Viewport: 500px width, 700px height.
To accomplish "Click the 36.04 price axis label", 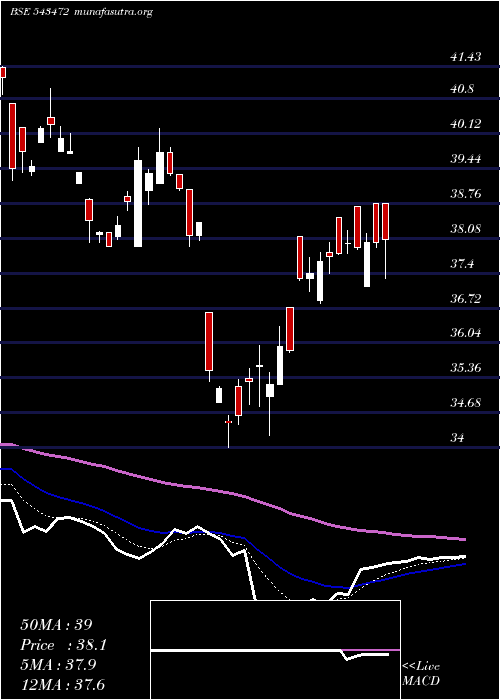I will click(x=465, y=333).
